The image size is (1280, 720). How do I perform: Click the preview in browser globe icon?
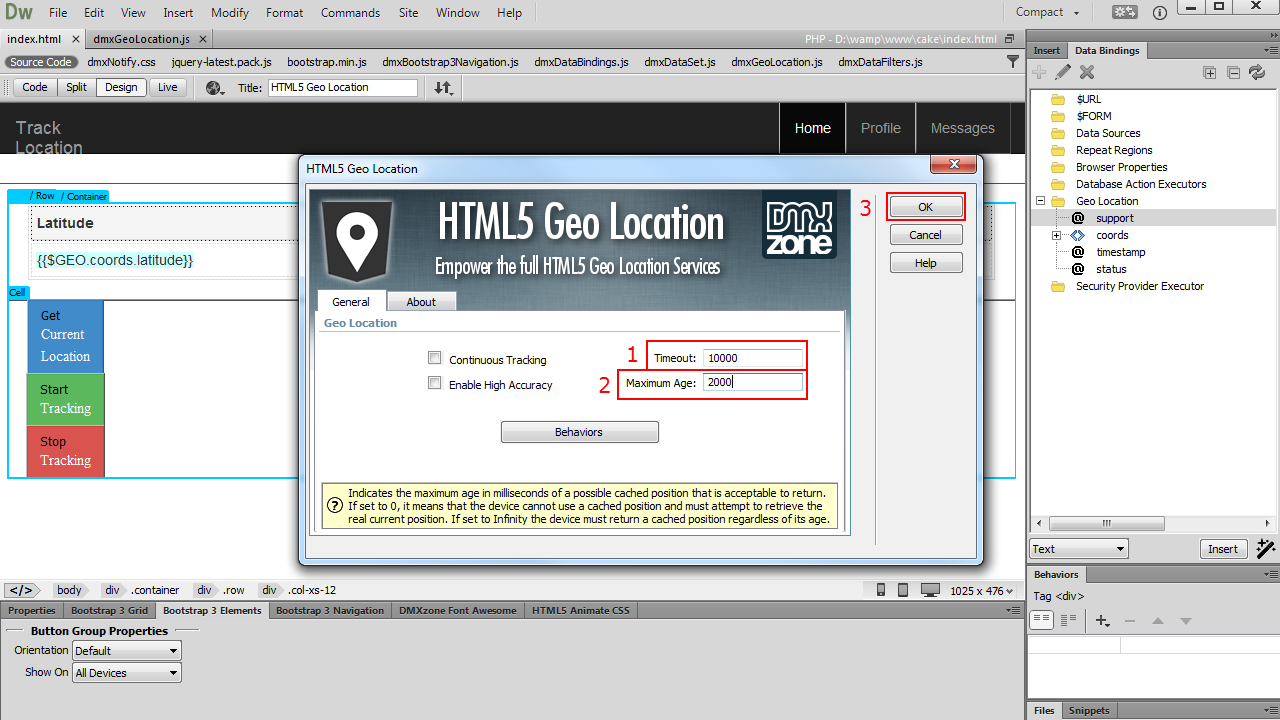point(215,88)
